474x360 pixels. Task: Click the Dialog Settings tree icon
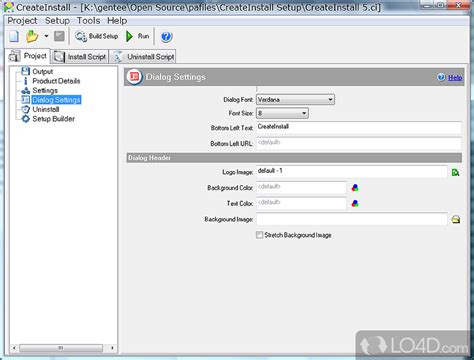pyautogui.click(x=25, y=100)
